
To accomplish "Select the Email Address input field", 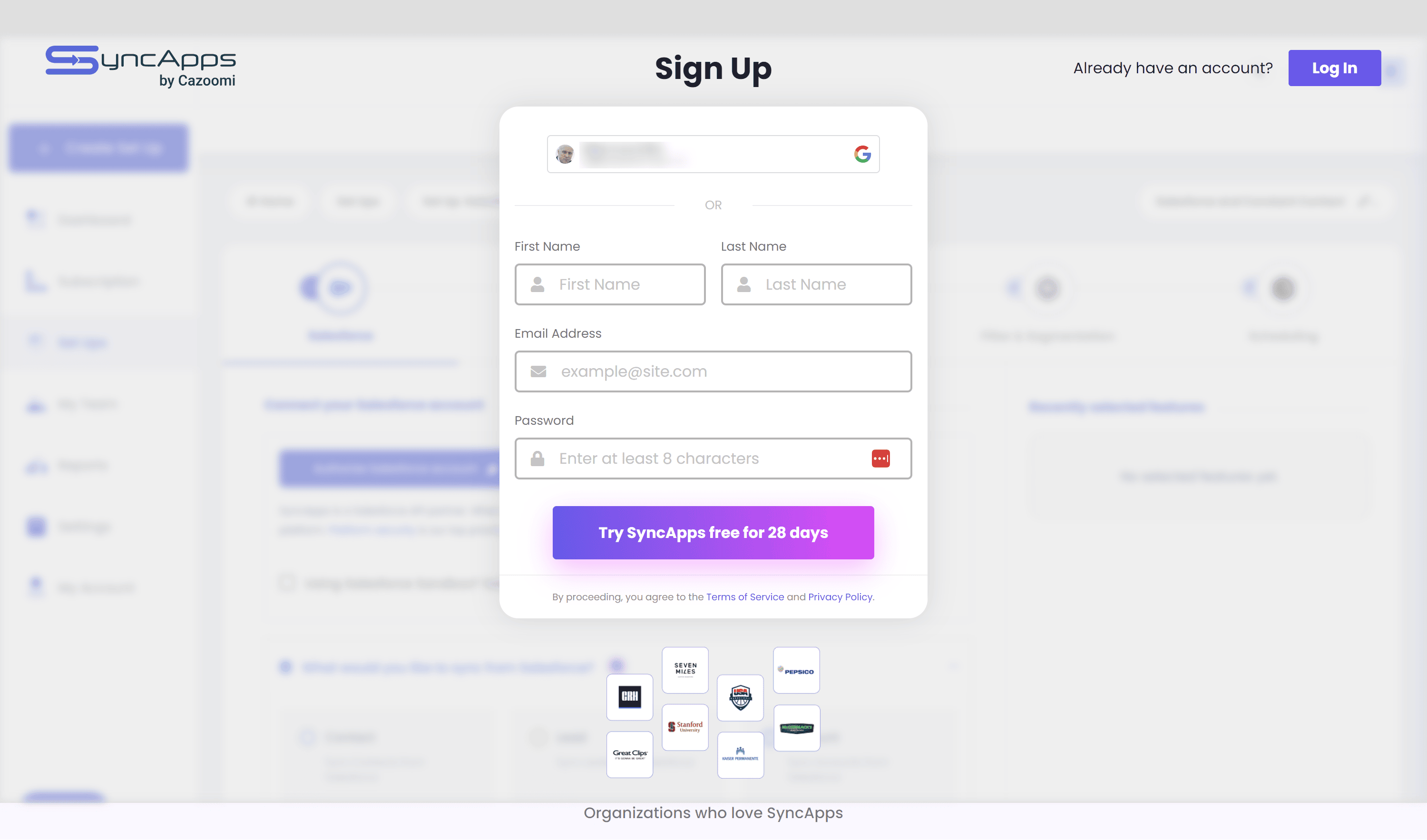I will click(713, 371).
